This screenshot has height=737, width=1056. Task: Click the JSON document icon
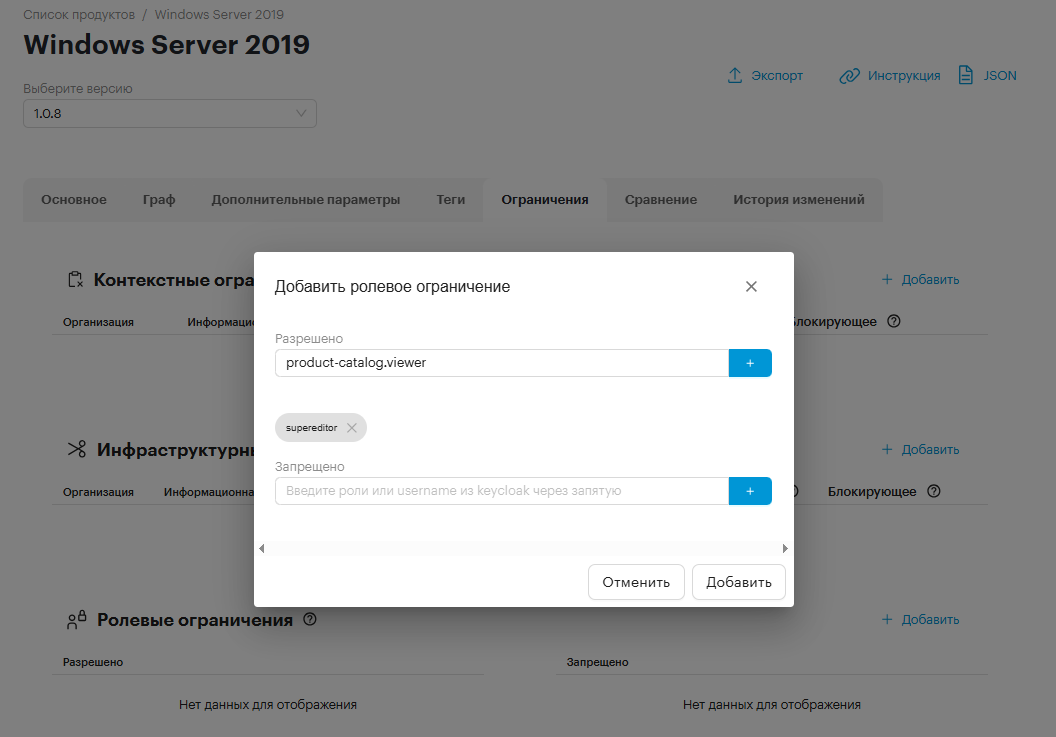965,75
